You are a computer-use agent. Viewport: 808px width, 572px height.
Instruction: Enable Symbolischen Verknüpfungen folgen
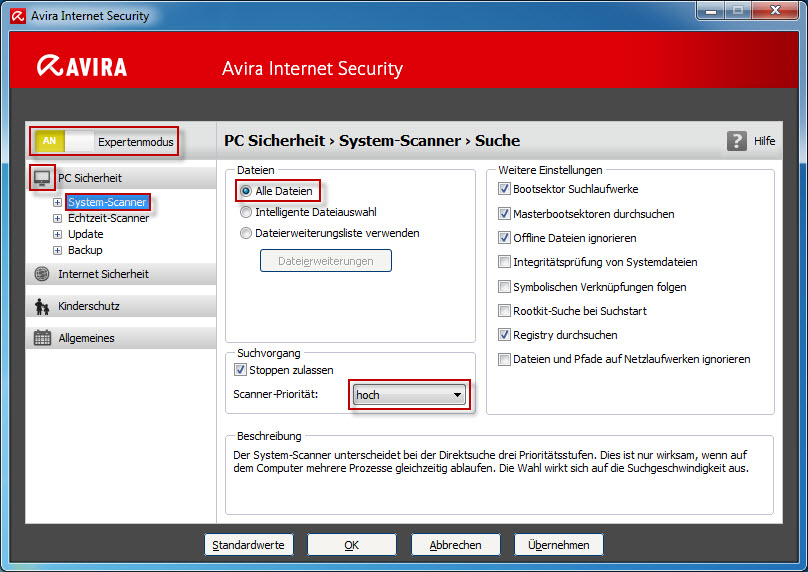pos(504,287)
